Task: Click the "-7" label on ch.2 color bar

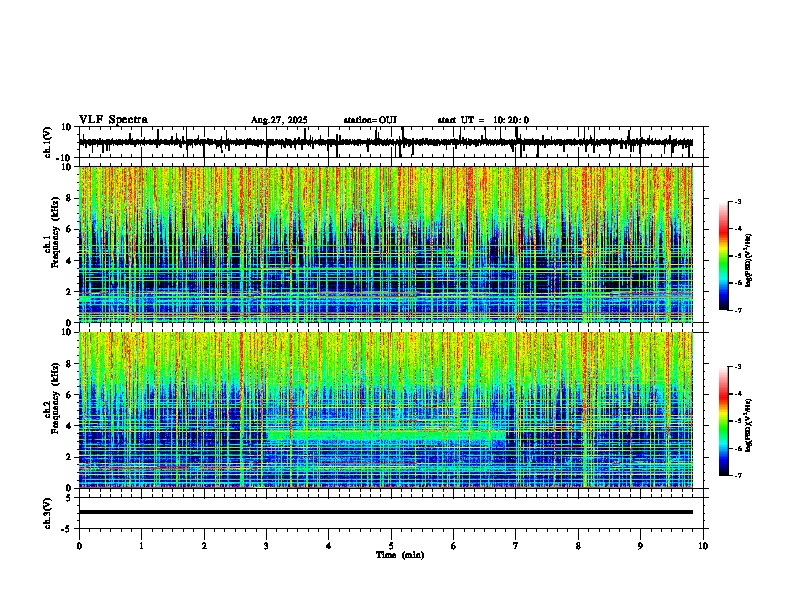Action: coord(738,475)
